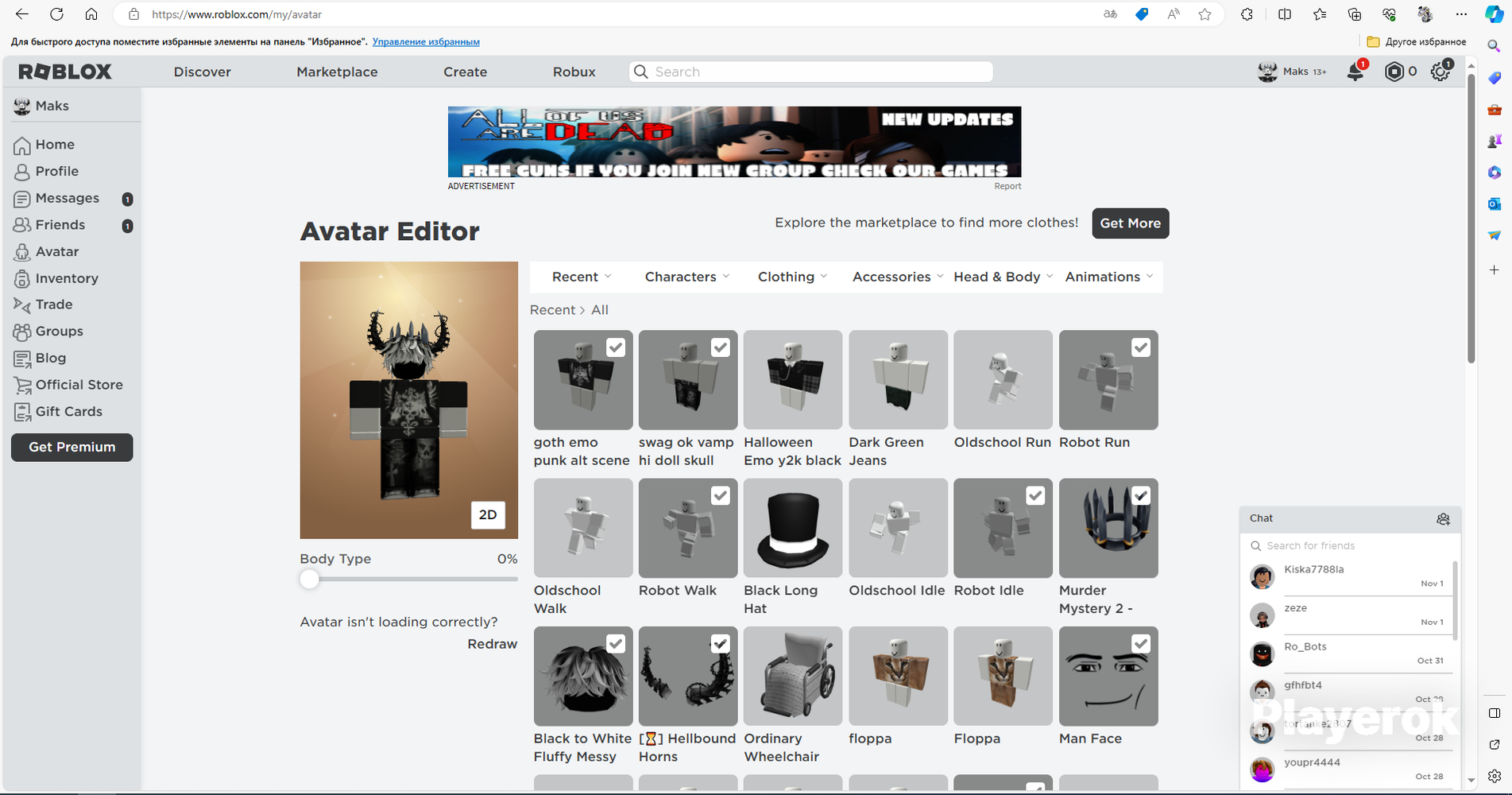Viewport: 1512px width, 795px height.
Task: Adjust the Body Type slider handle
Action: pyautogui.click(x=310, y=580)
